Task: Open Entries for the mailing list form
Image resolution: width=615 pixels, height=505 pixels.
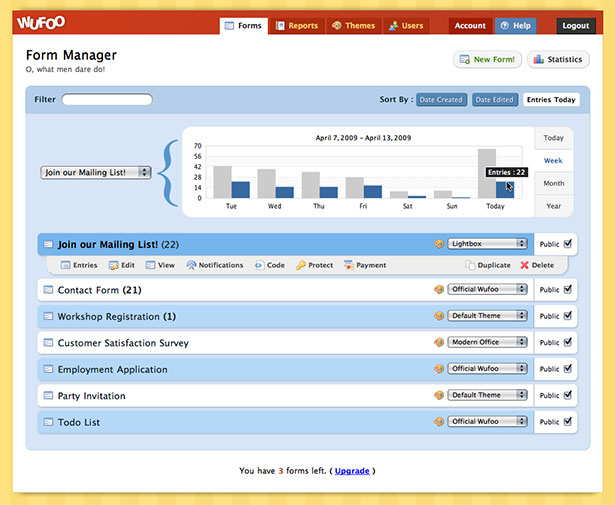Action: 79,265
